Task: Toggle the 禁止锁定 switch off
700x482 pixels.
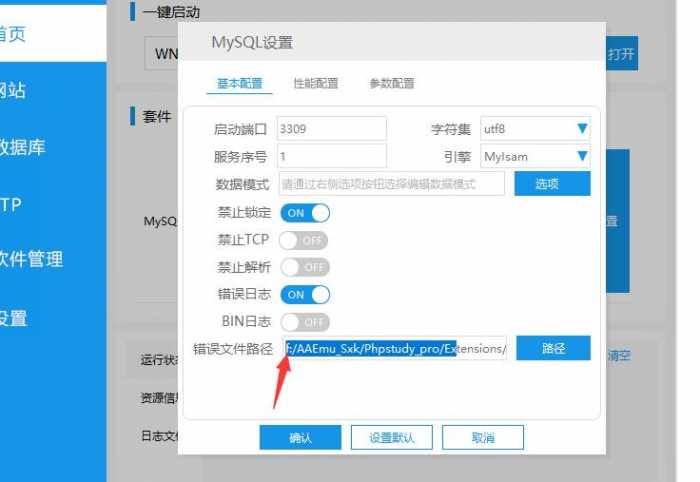Action: click(x=304, y=213)
